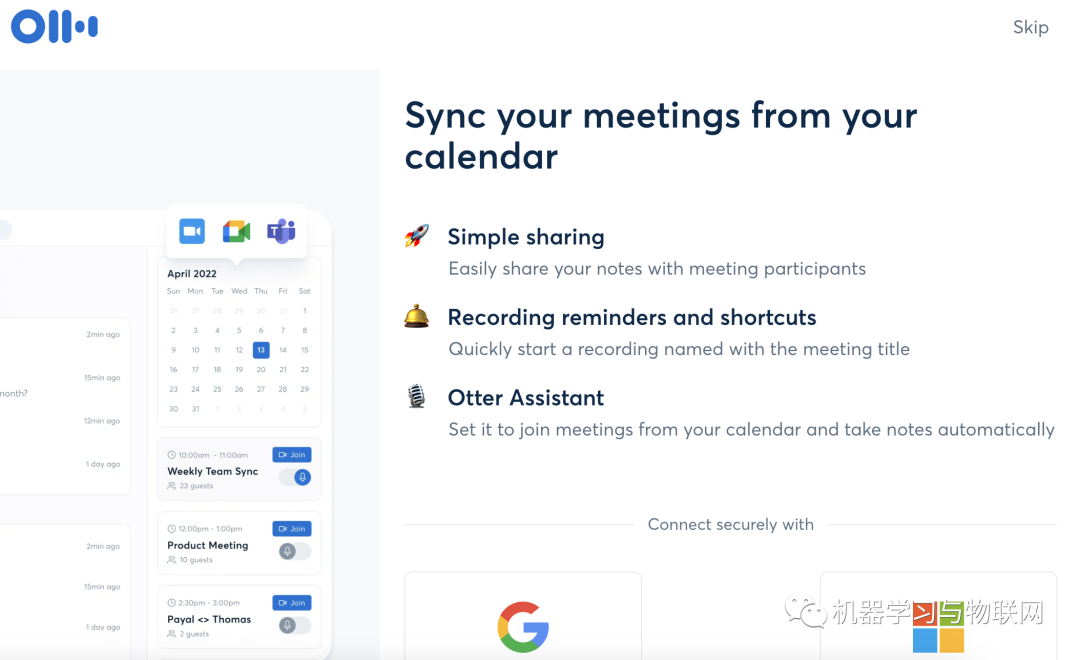Click the Microsoft Teams icon
This screenshot has height=660, width=1080.
coord(281,232)
